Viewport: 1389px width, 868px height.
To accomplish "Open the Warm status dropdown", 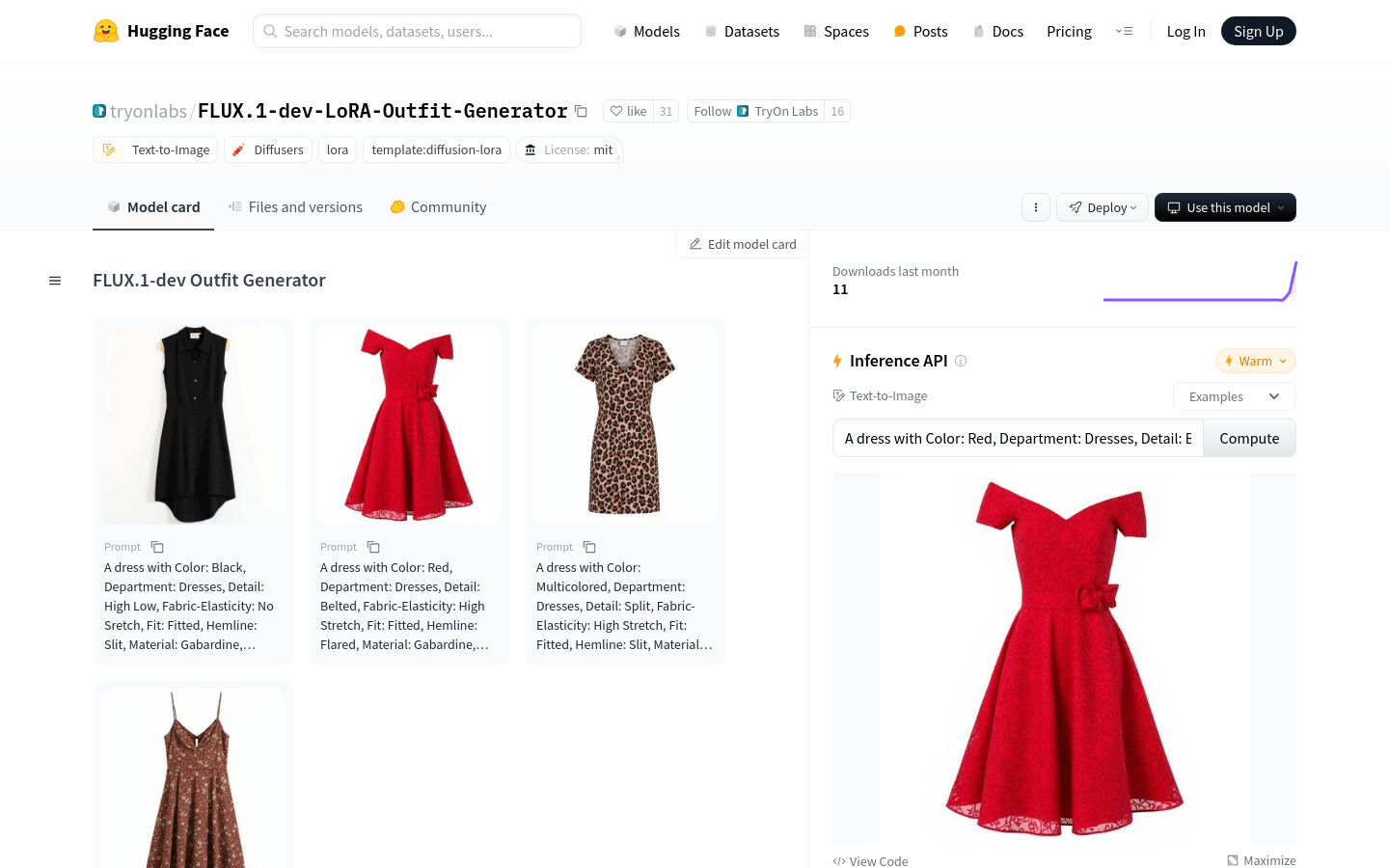I will 1255,361.
